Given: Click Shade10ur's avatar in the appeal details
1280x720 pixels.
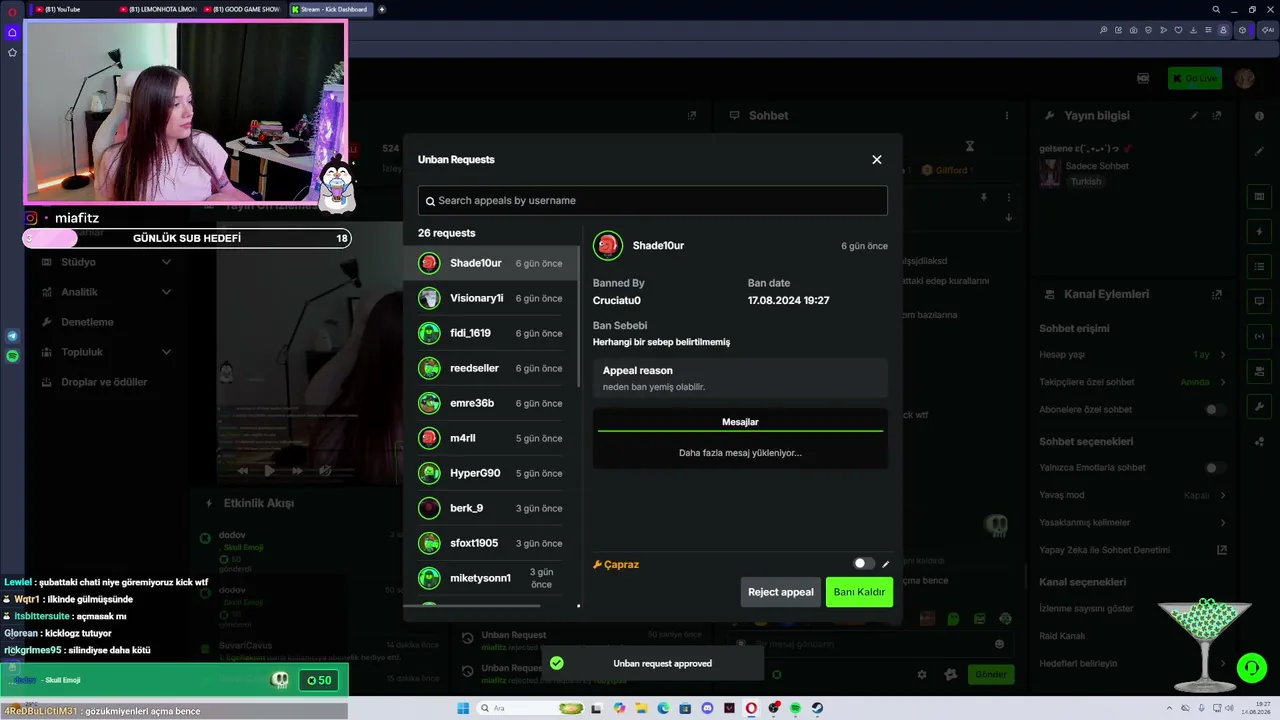Looking at the screenshot, I should pyautogui.click(x=608, y=246).
